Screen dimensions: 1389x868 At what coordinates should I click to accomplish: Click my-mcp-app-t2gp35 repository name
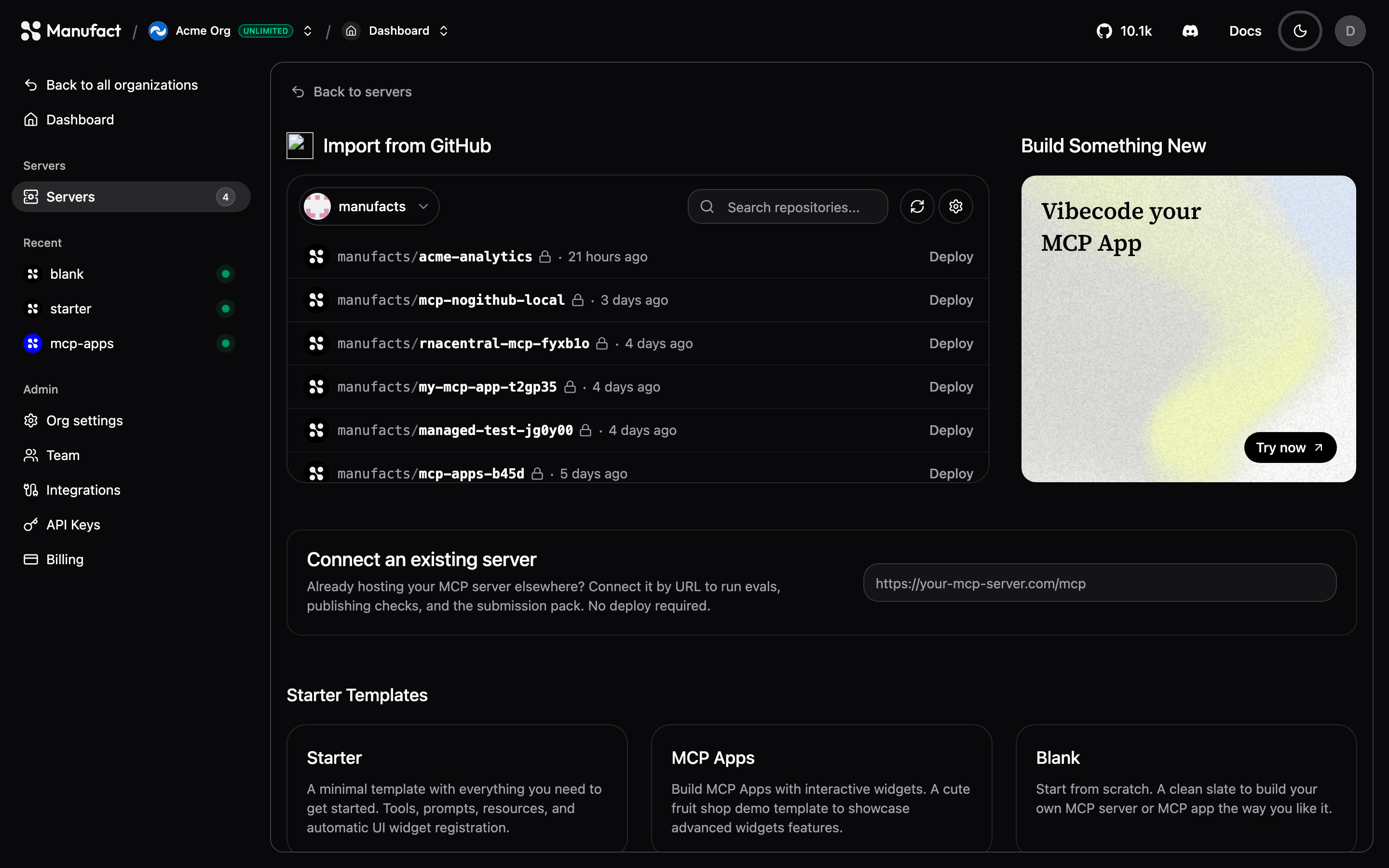[487, 387]
